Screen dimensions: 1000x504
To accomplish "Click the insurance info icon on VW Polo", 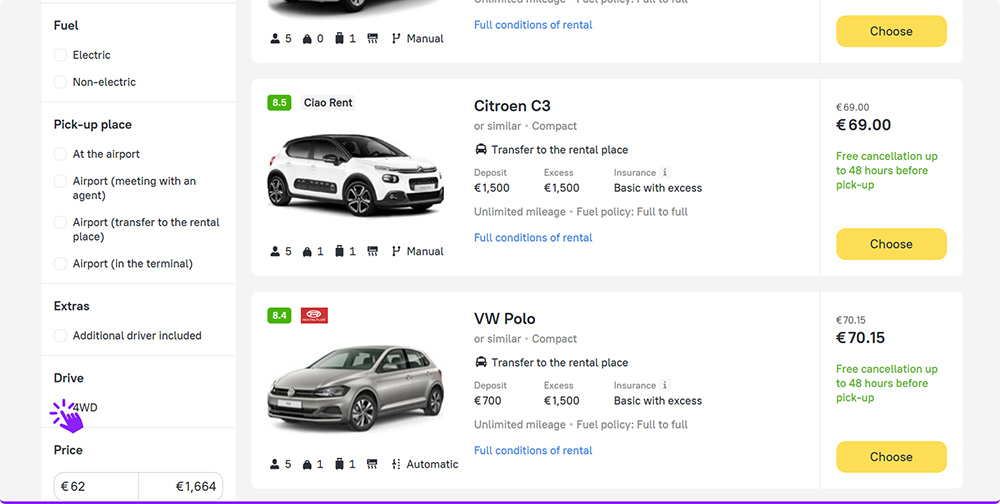I will pos(665,385).
